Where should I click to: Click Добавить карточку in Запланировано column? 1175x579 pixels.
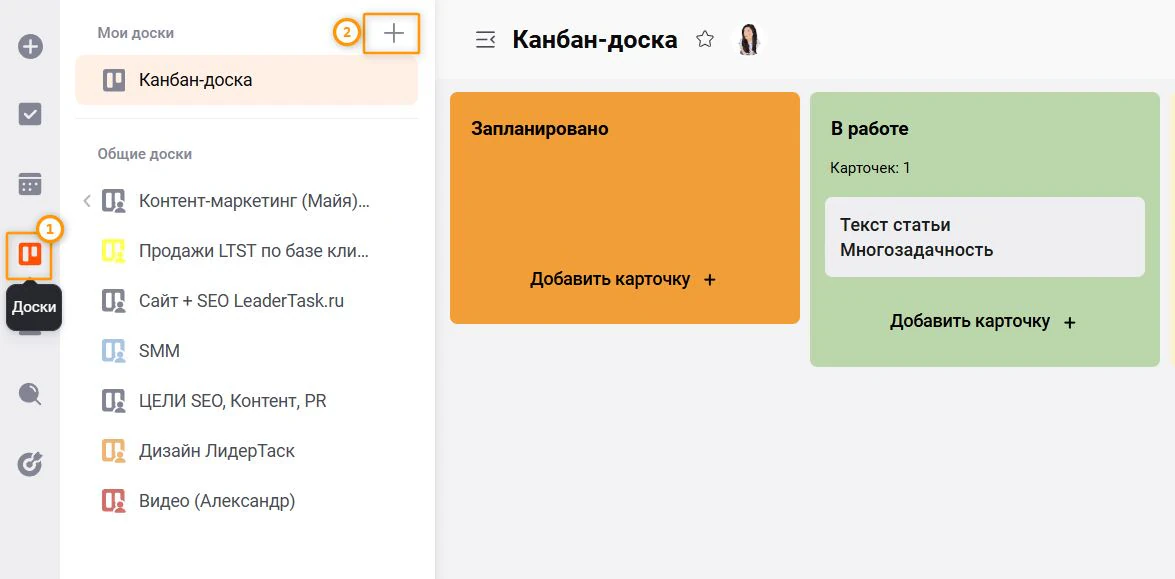click(623, 279)
